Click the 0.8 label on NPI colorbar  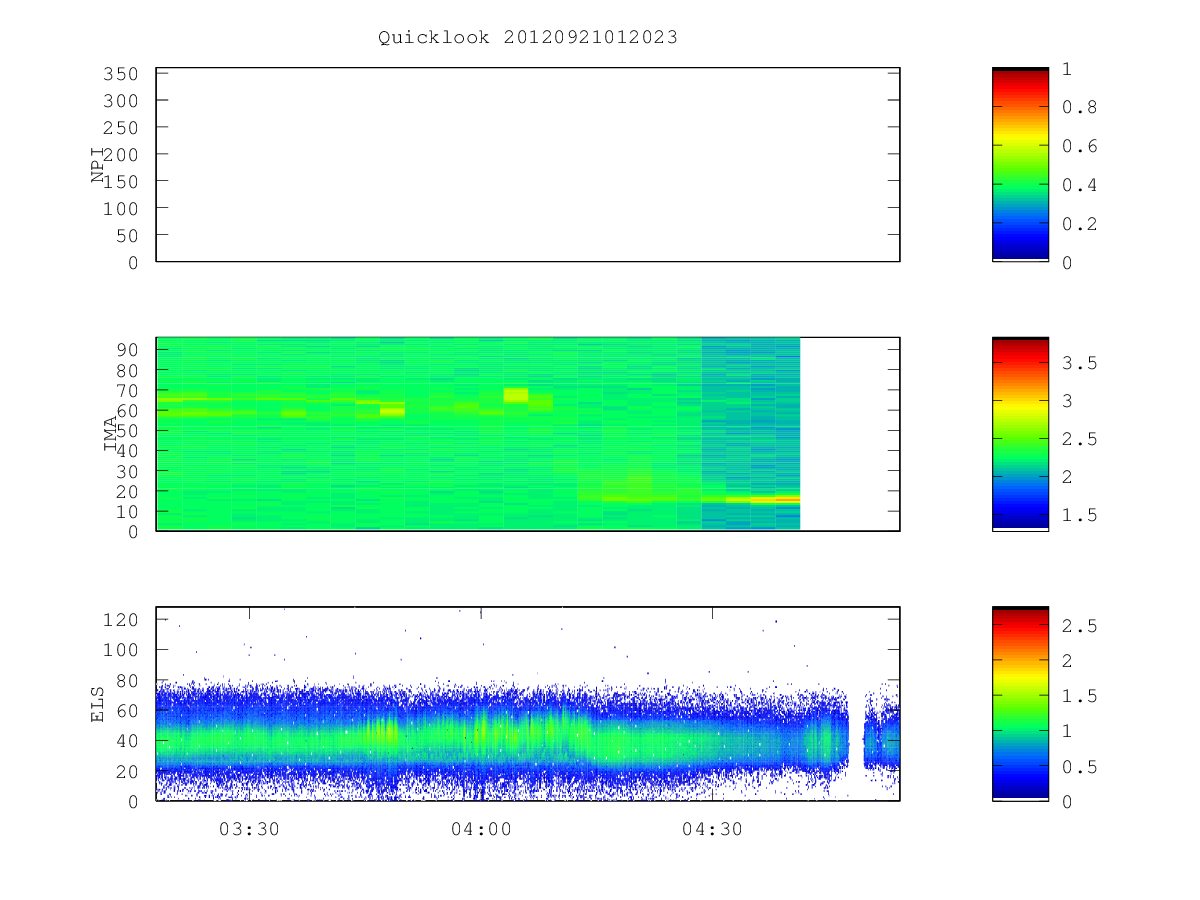coord(1078,107)
